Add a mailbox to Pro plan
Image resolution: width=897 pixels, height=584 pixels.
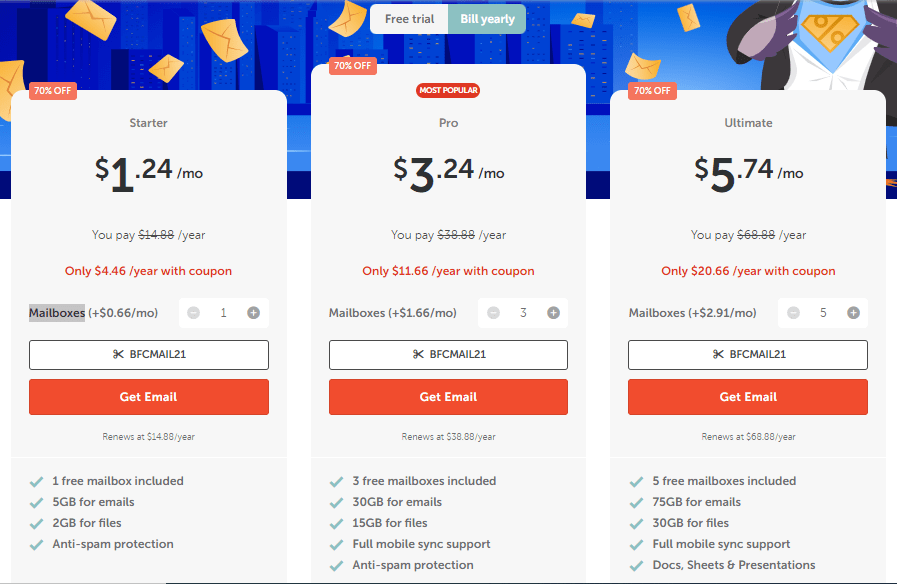[x=553, y=313]
